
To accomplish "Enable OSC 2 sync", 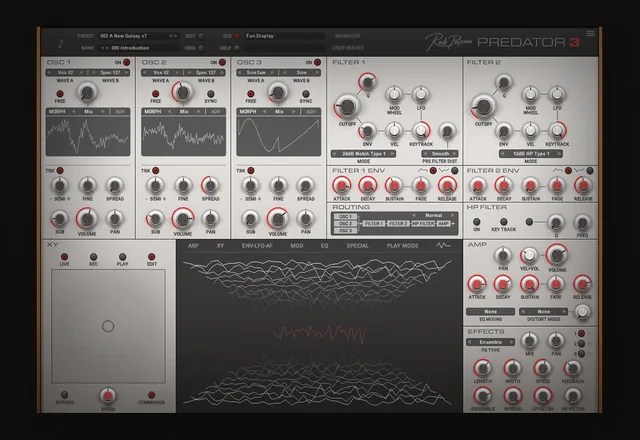I will 211,93.
